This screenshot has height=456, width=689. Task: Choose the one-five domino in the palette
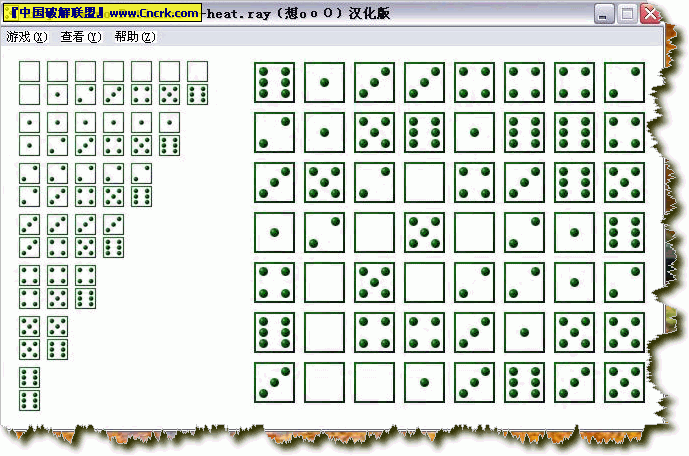pos(141,134)
